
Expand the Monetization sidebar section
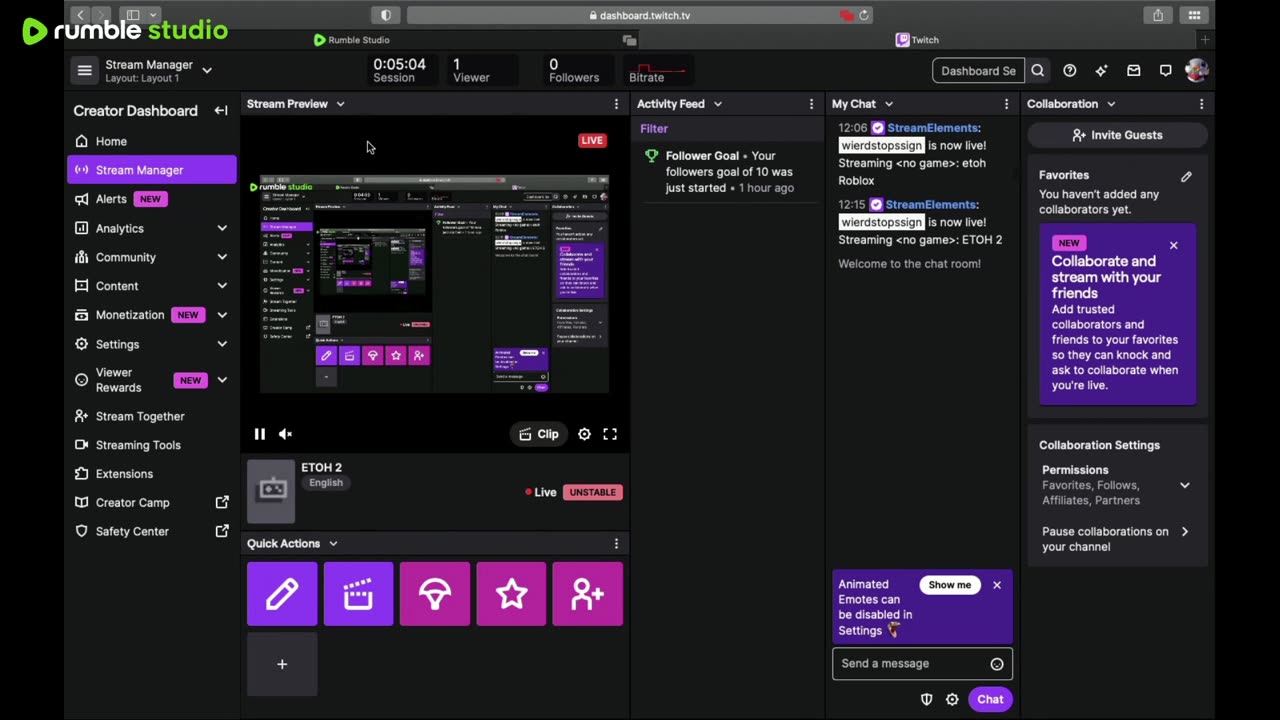(222, 315)
